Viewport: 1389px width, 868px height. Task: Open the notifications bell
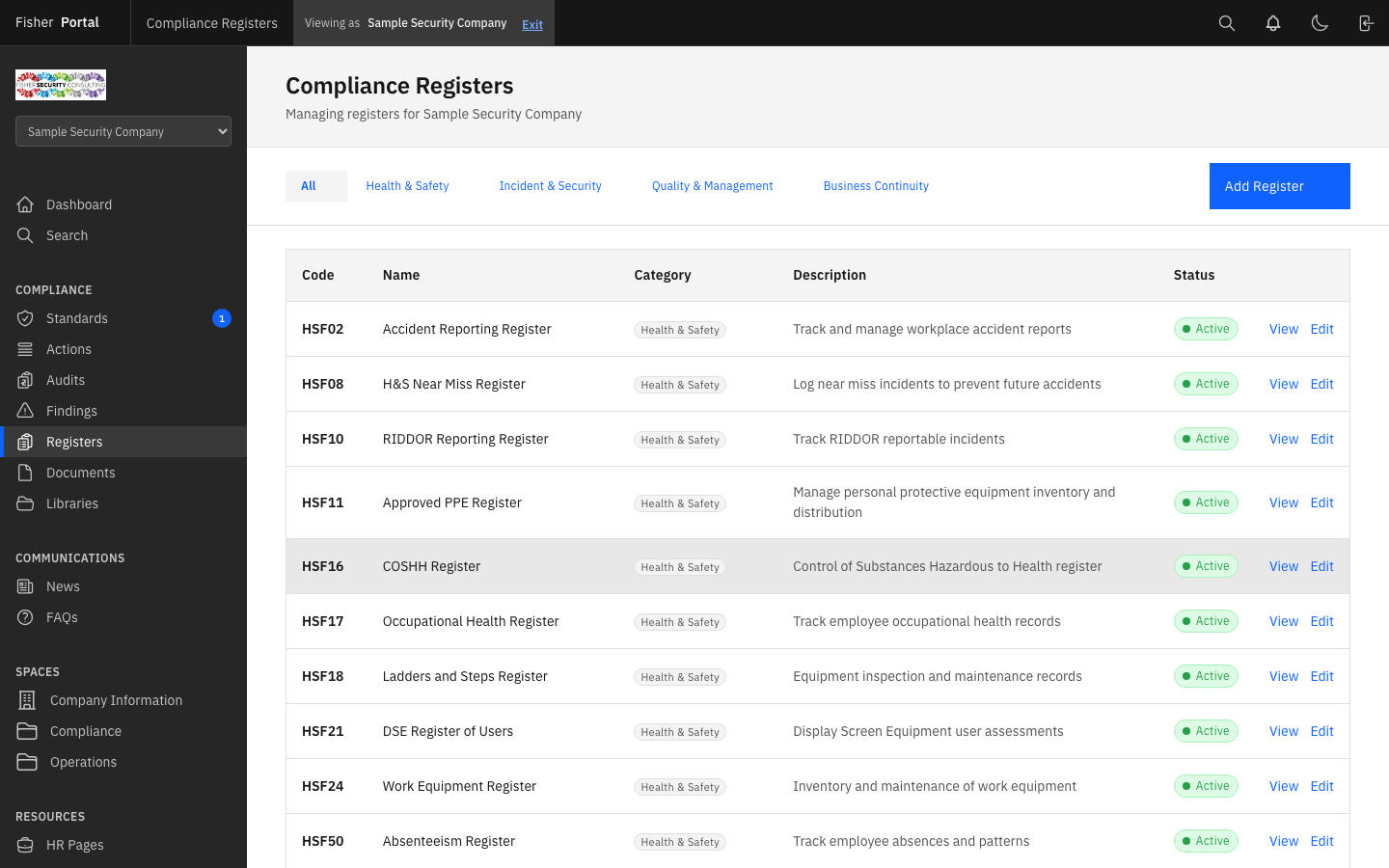[1273, 22]
